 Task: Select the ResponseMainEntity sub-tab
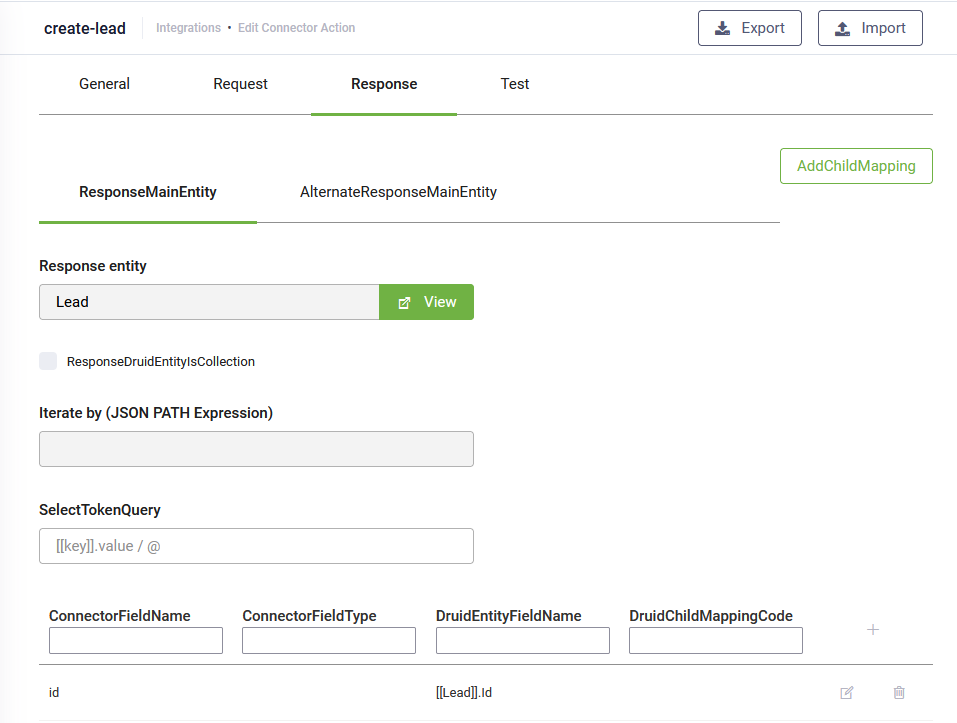tap(148, 192)
